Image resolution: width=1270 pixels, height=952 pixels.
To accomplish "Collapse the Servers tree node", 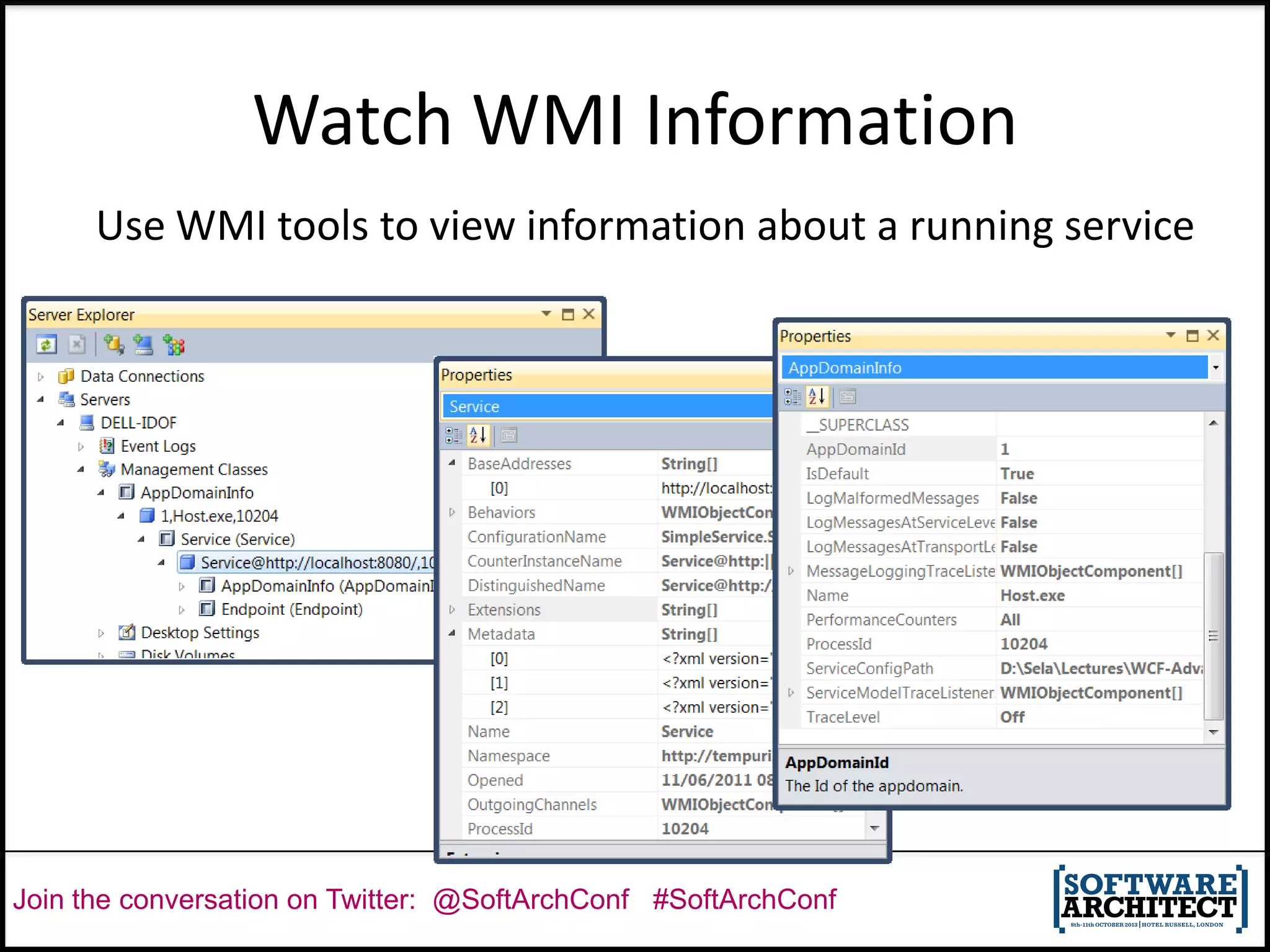I will tap(40, 400).
